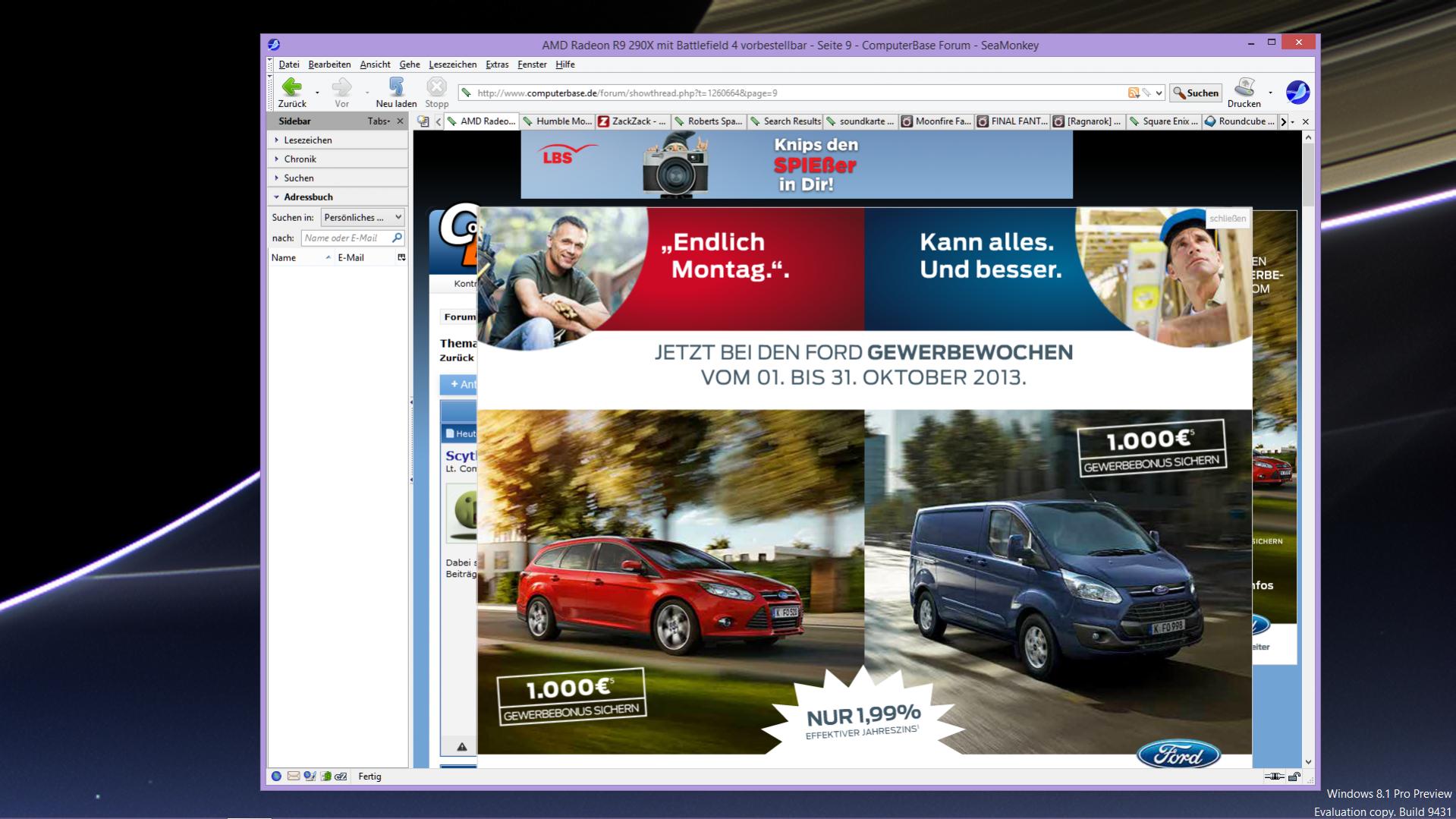Image resolution: width=1456 pixels, height=819 pixels.
Task: Click the RSS feed icon in address bar
Action: 1134,93
